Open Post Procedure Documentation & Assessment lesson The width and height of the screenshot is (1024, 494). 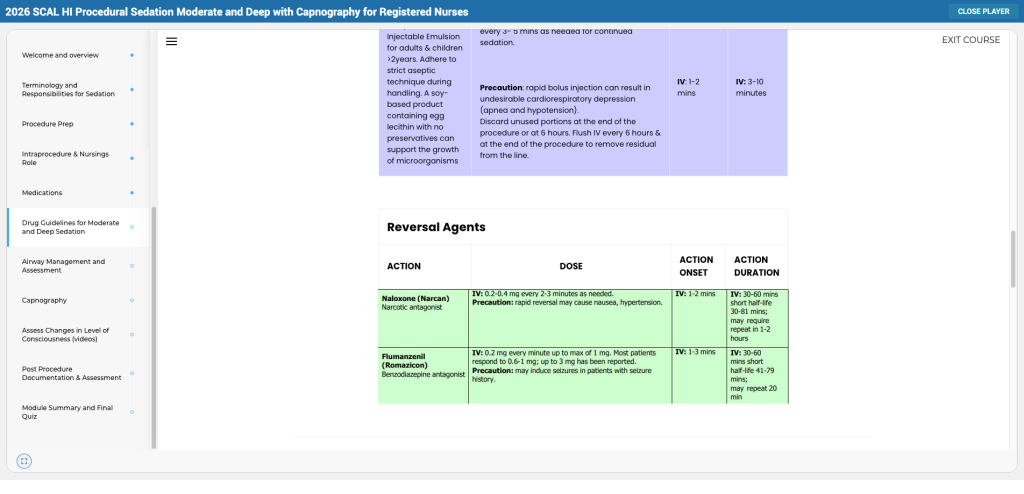71,373
